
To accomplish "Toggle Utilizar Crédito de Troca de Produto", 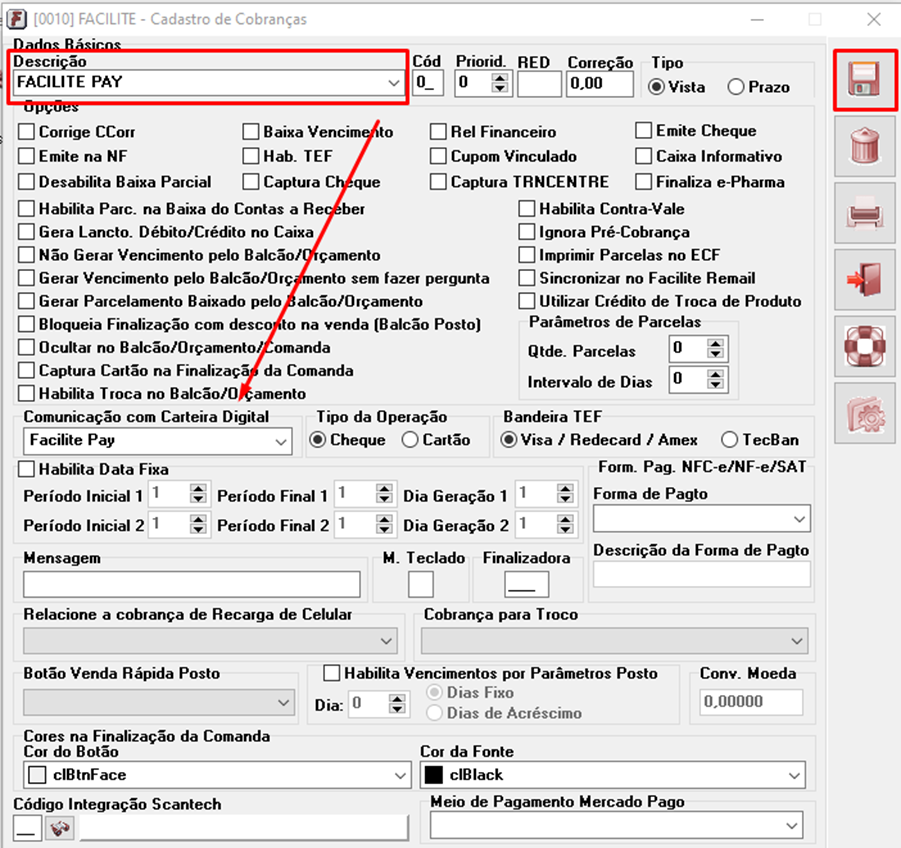I will coord(526,301).
